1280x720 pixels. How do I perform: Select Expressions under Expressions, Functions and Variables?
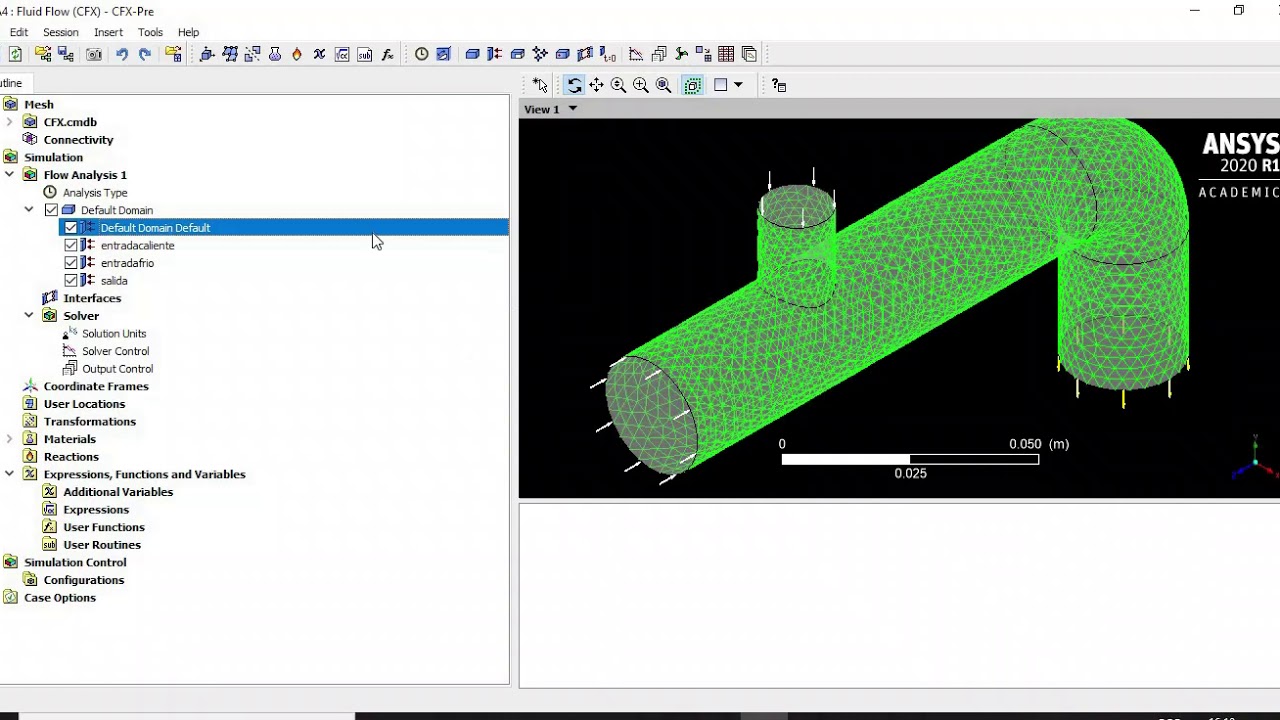click(x=96, y=510)
